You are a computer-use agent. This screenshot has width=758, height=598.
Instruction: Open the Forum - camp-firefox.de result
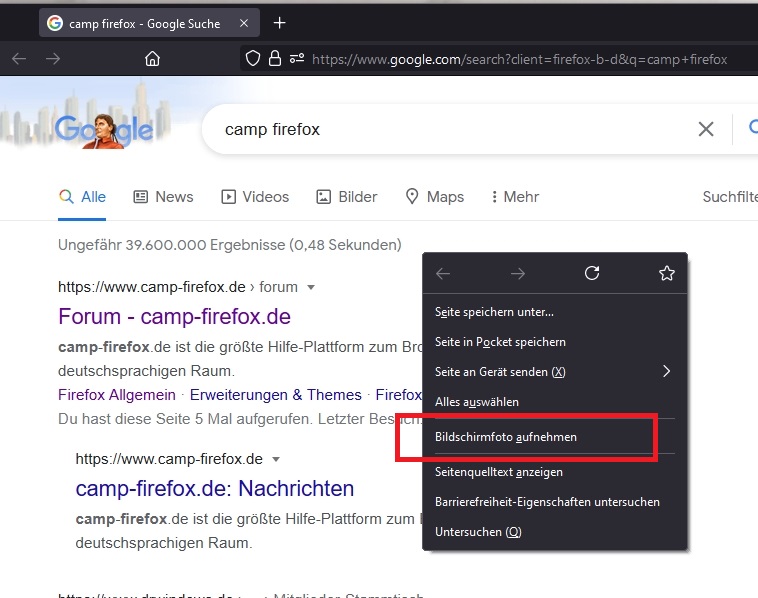click(174, 317)
